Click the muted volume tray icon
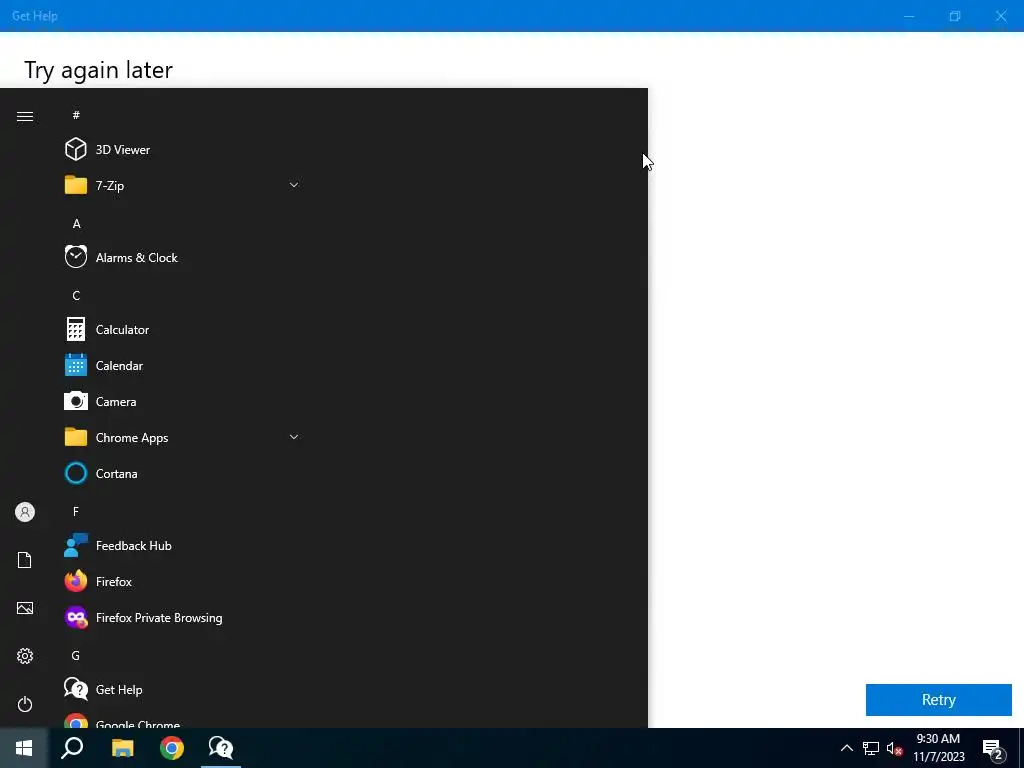Screen dimensions: 1024x768 coord(894,748)
